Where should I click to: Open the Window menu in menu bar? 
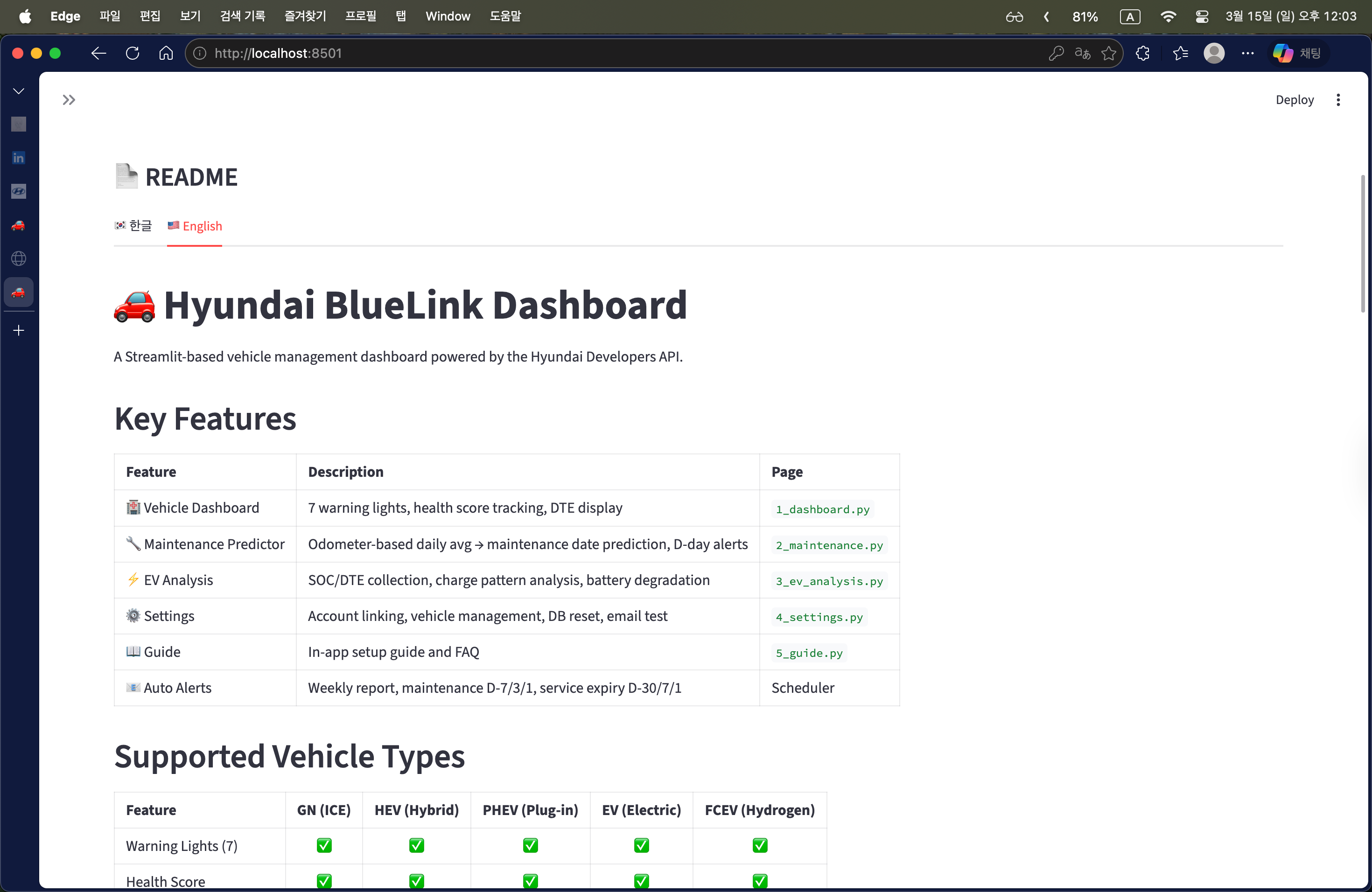(x=448, y=16)
